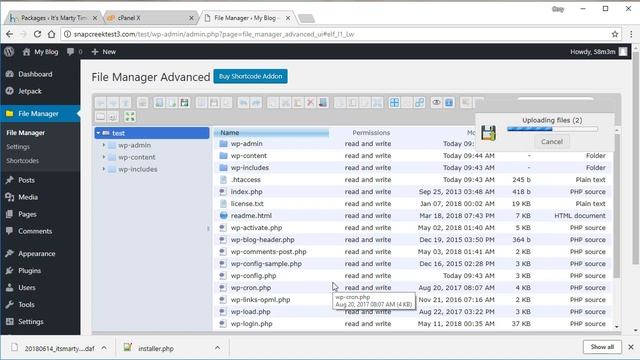This screenshot has width=640, height=360.
Task: Click My Blog in the admin bar
Action: [x=40, y=52]
